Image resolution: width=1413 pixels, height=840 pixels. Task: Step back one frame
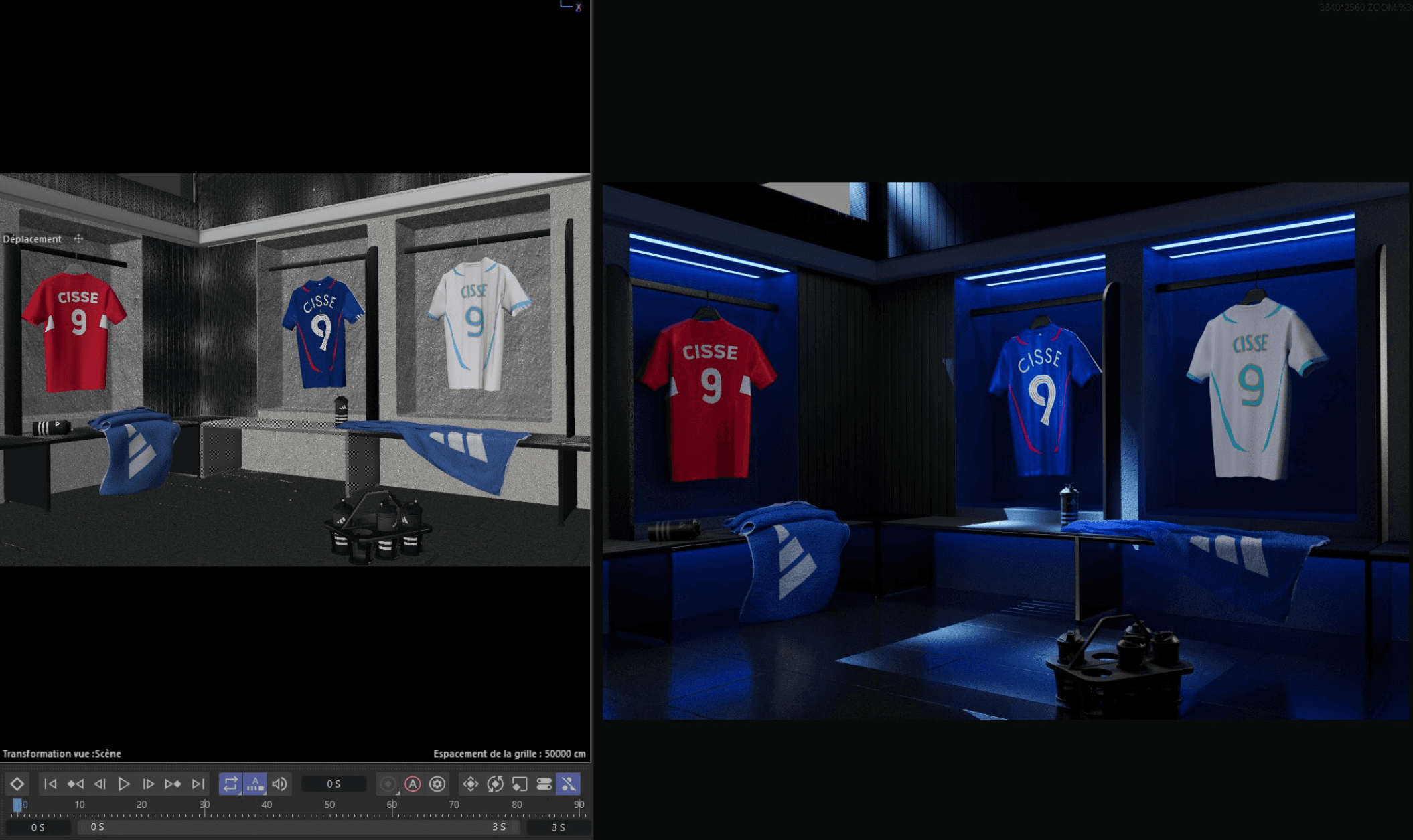tap(100, 784)
